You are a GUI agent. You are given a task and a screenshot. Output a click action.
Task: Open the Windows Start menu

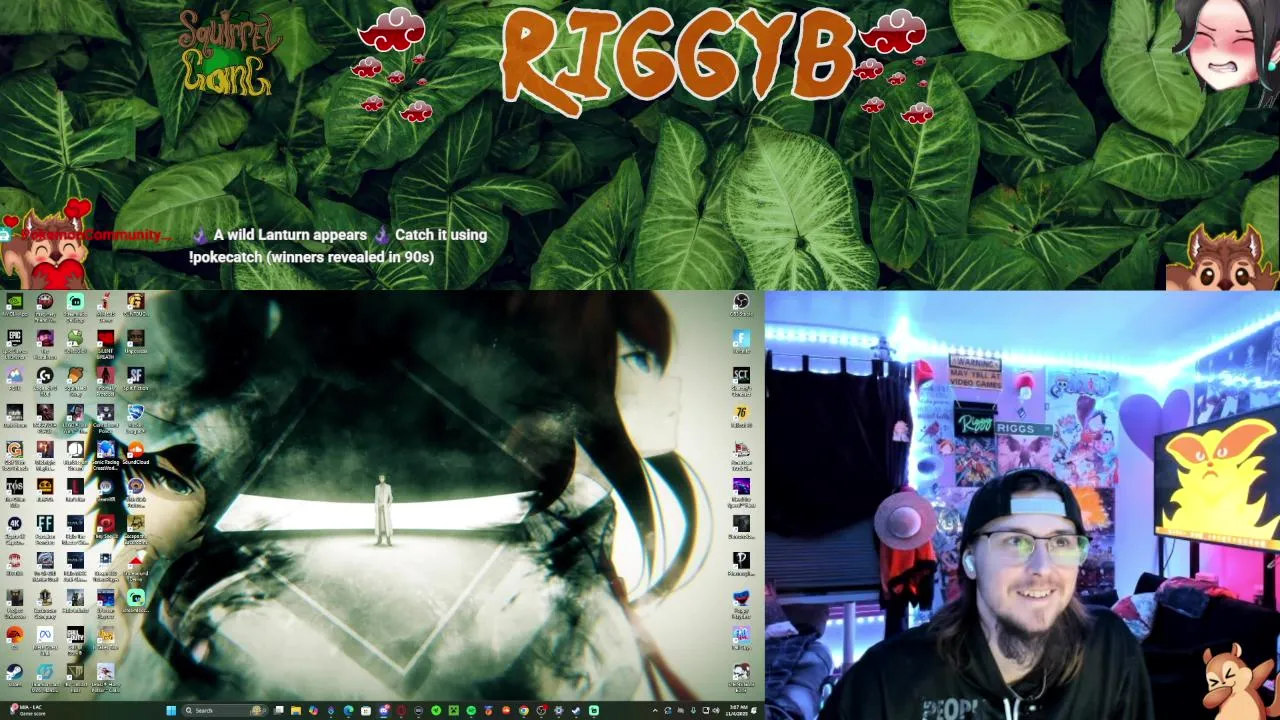pos(170,710)
